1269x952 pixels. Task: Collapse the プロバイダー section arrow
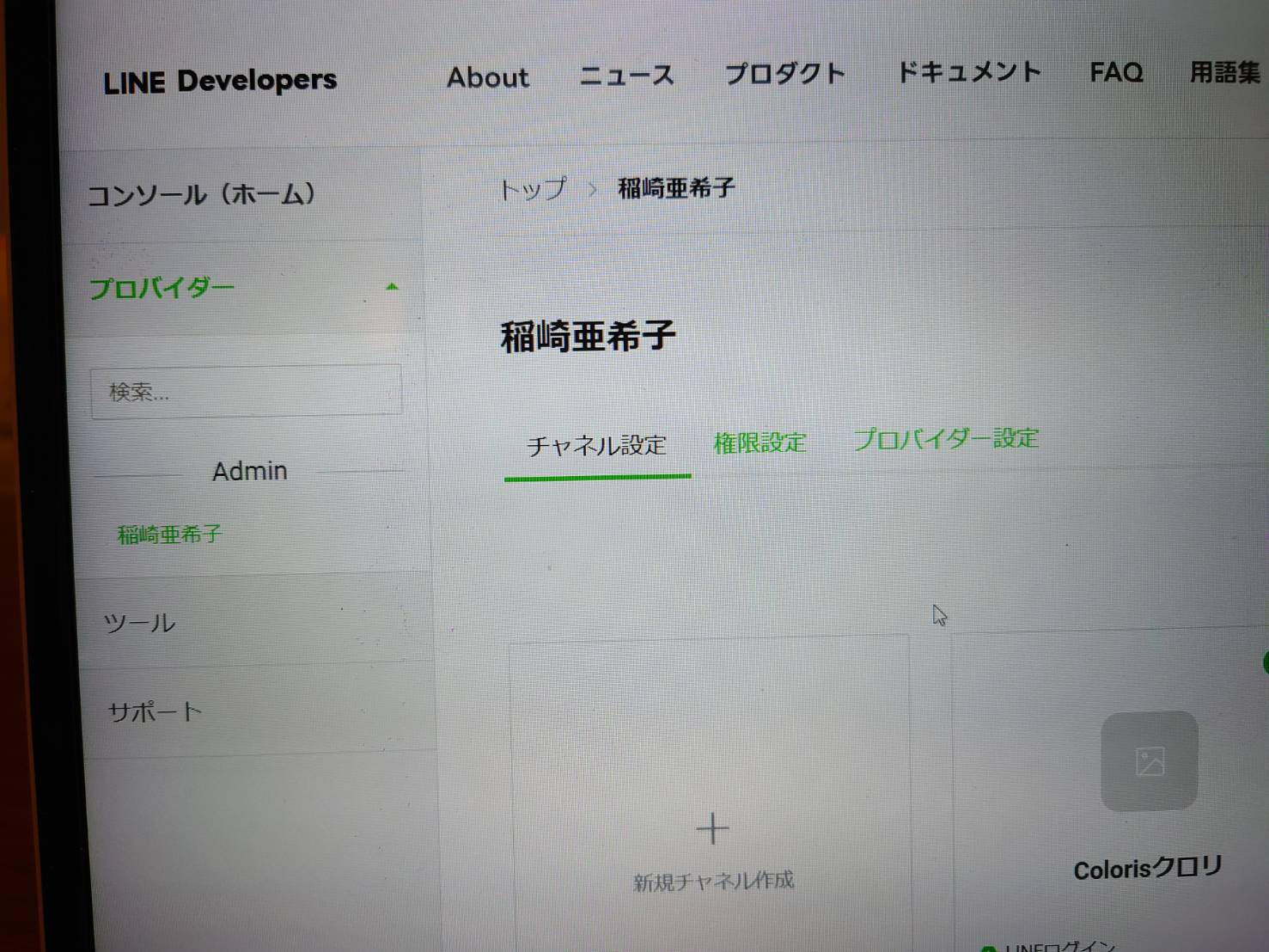(x=393, y=287)
